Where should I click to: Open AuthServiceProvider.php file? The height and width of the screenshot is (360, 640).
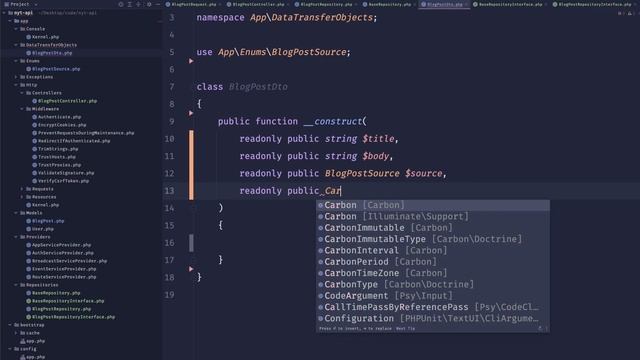tap(60, 253)
